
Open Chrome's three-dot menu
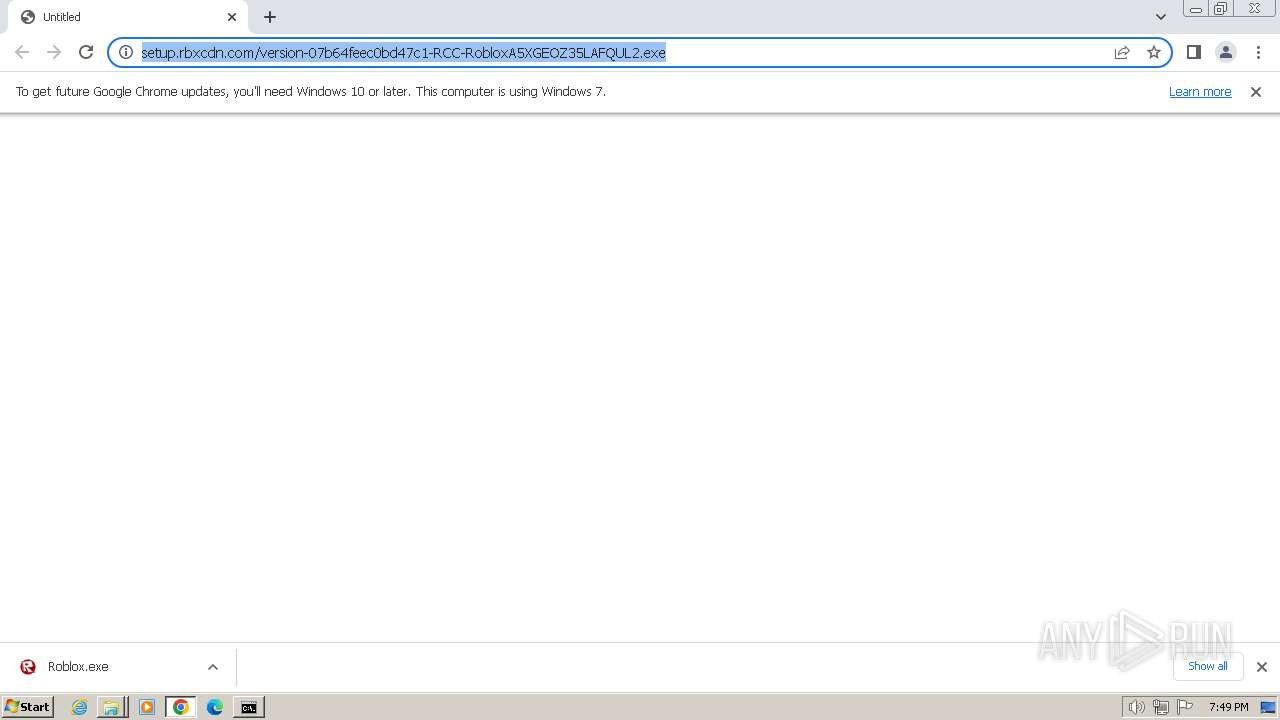point(1258,52)
